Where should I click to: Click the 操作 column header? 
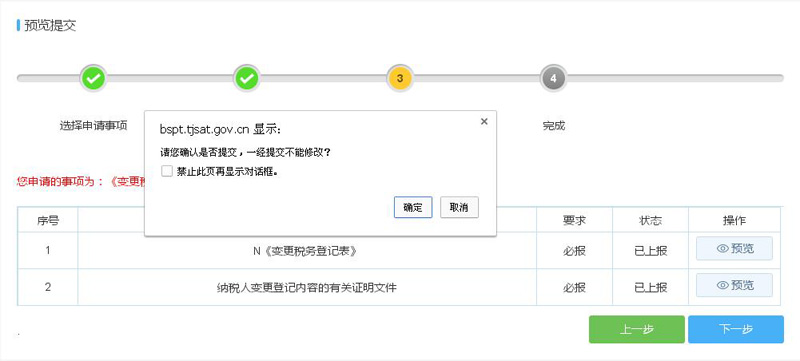[x=734, y=220]
